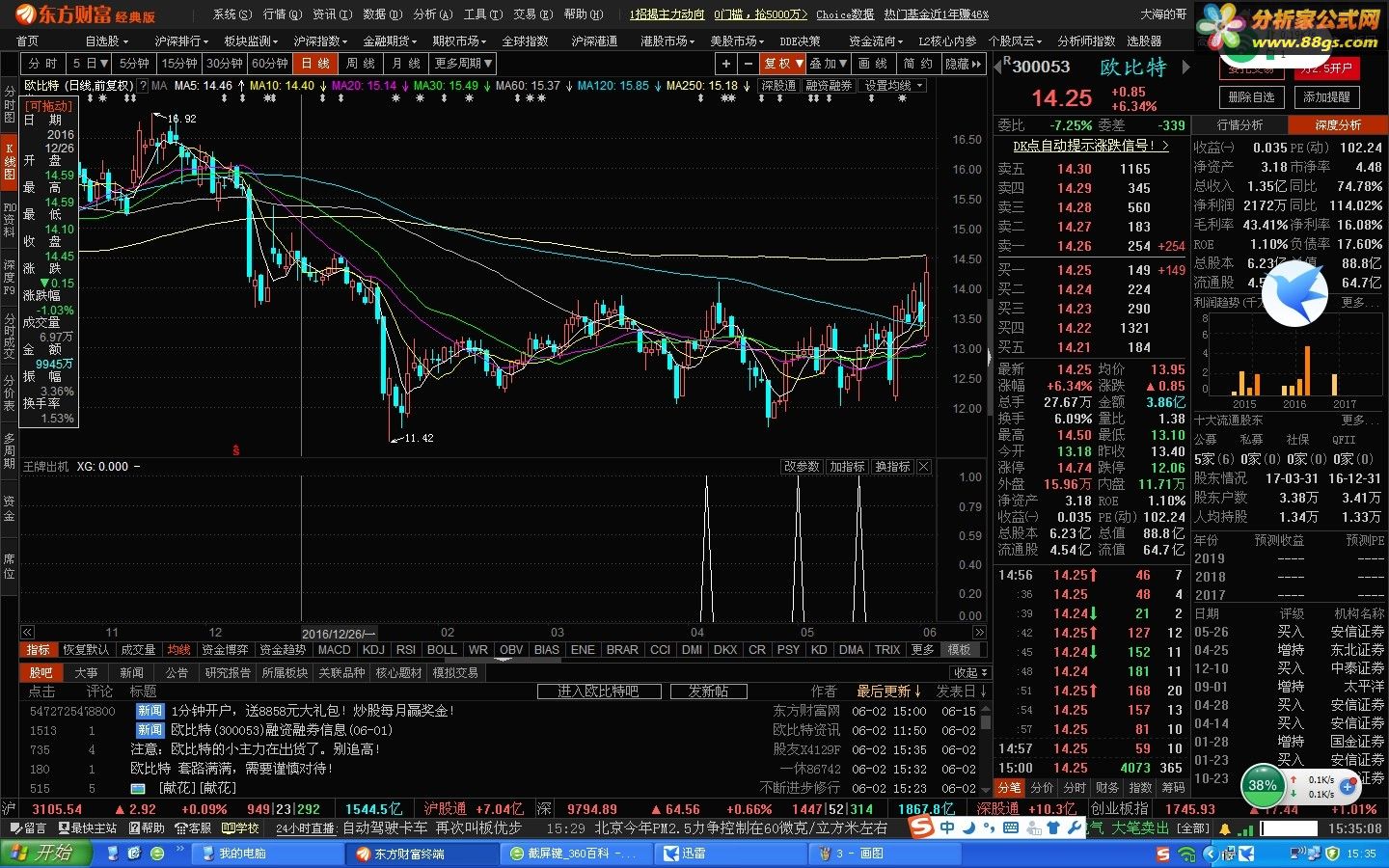Image resolution: width=1389 pixels, height=868 pixels.
Task: Click the 2016 orange bar in 利润趋势 chart
Action: click(x=1306, y=371)
